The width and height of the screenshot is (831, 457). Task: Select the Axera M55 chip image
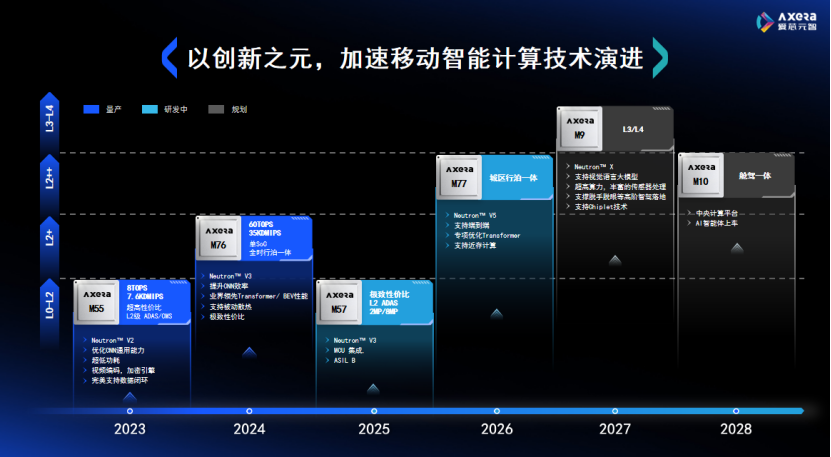[96, 302]
